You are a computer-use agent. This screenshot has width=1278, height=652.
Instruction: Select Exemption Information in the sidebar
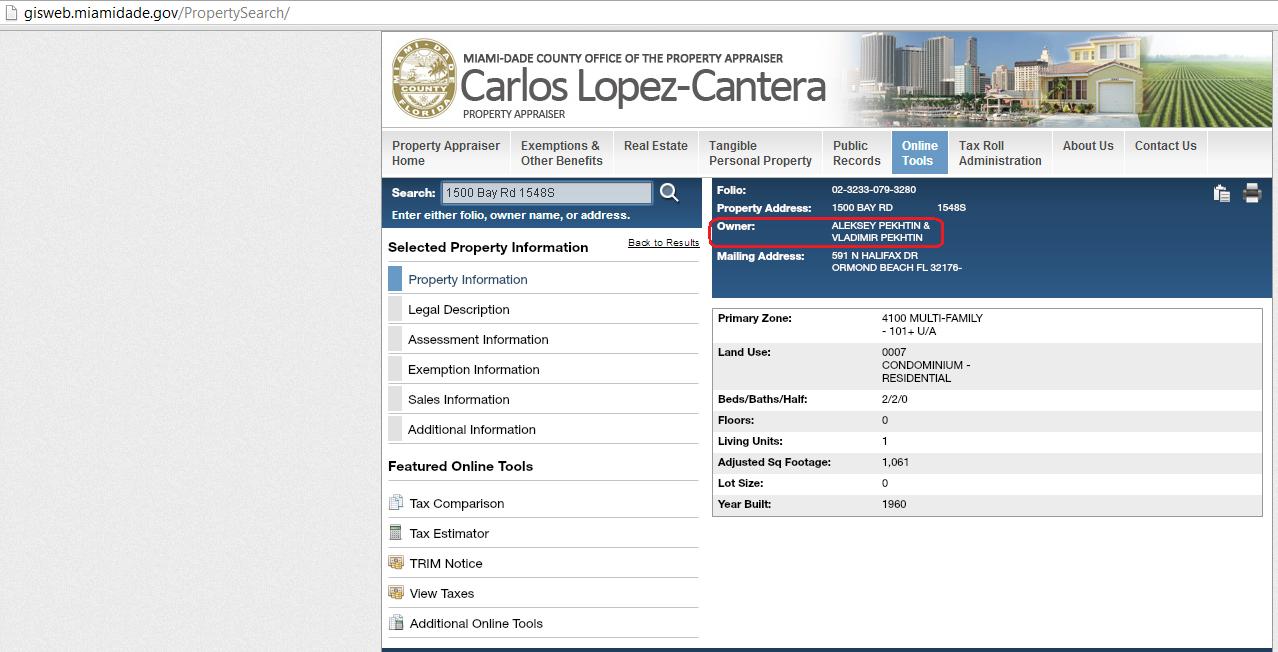[x=473, y=370]
